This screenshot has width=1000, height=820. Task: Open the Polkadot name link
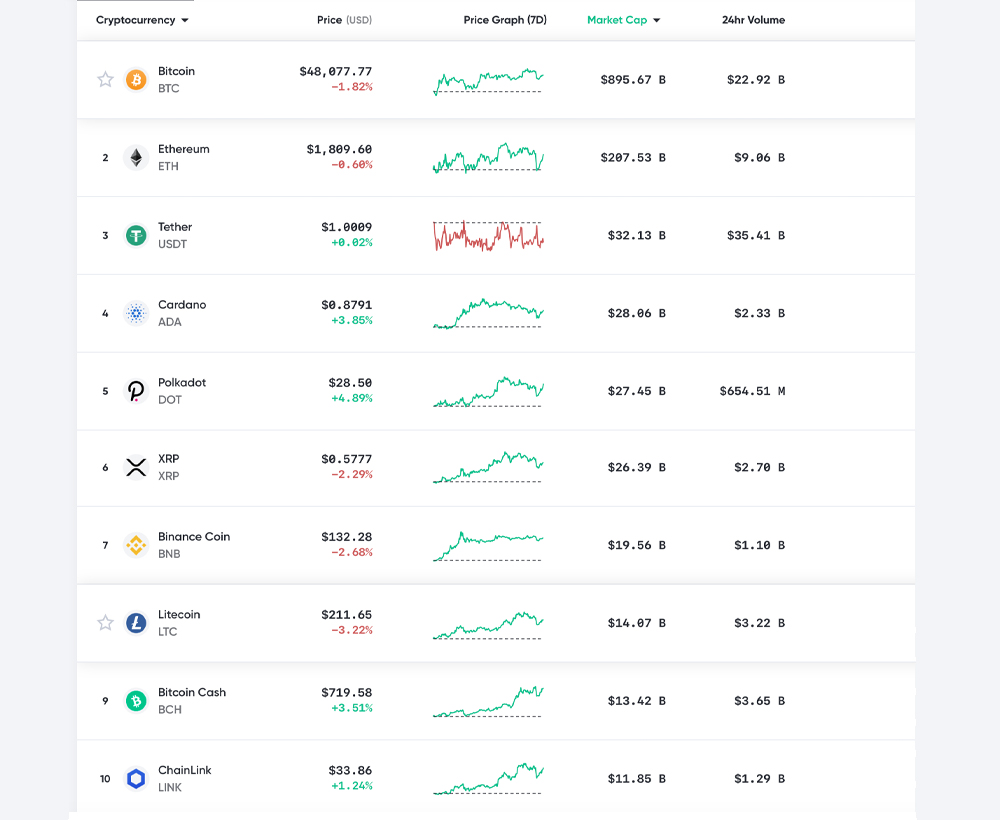click(182, 382)
